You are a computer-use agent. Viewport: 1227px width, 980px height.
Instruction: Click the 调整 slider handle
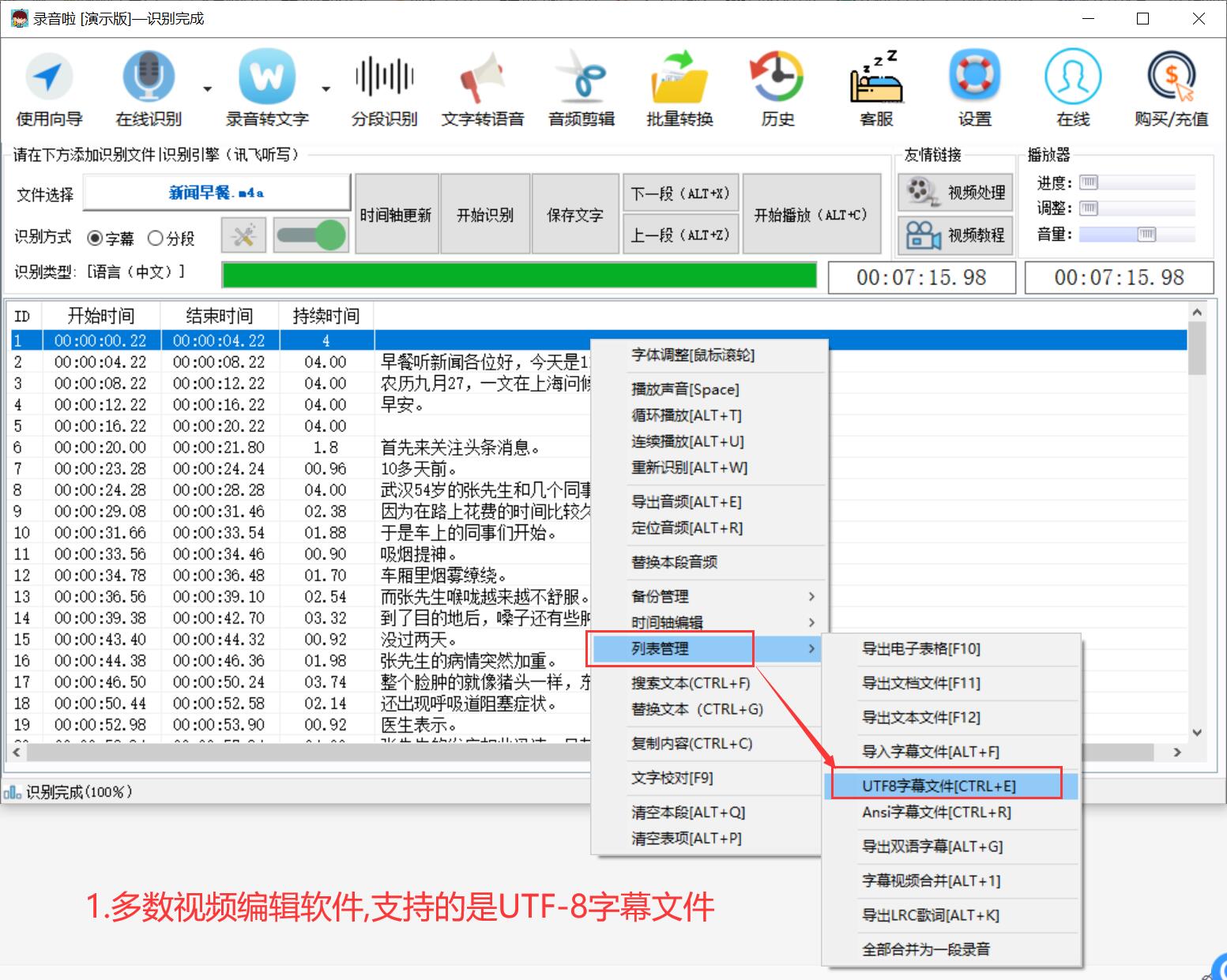click(x=1089, y=208)
